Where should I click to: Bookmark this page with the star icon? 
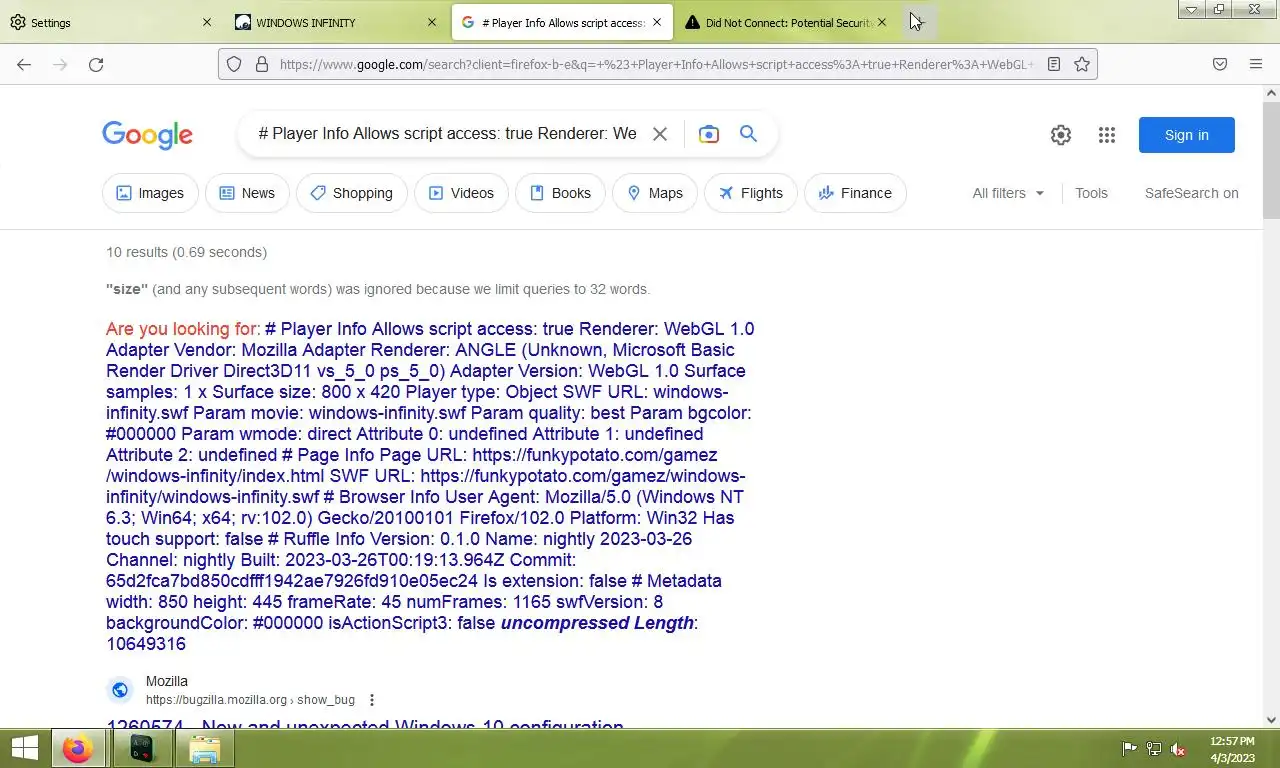(x=1082, y=64)
